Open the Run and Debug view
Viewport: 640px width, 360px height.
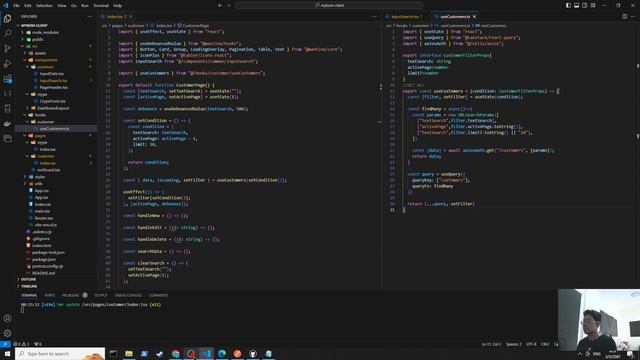click(x=7, y=63)
